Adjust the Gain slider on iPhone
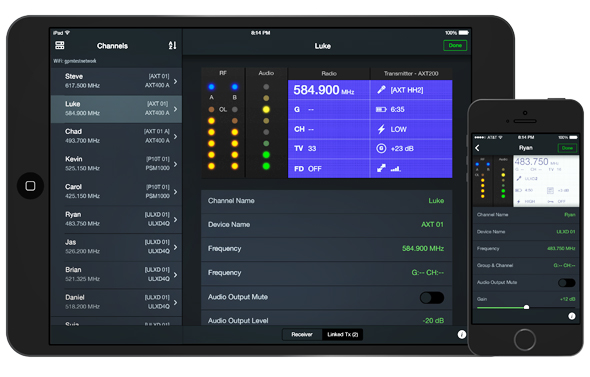 tap(526, 307)
